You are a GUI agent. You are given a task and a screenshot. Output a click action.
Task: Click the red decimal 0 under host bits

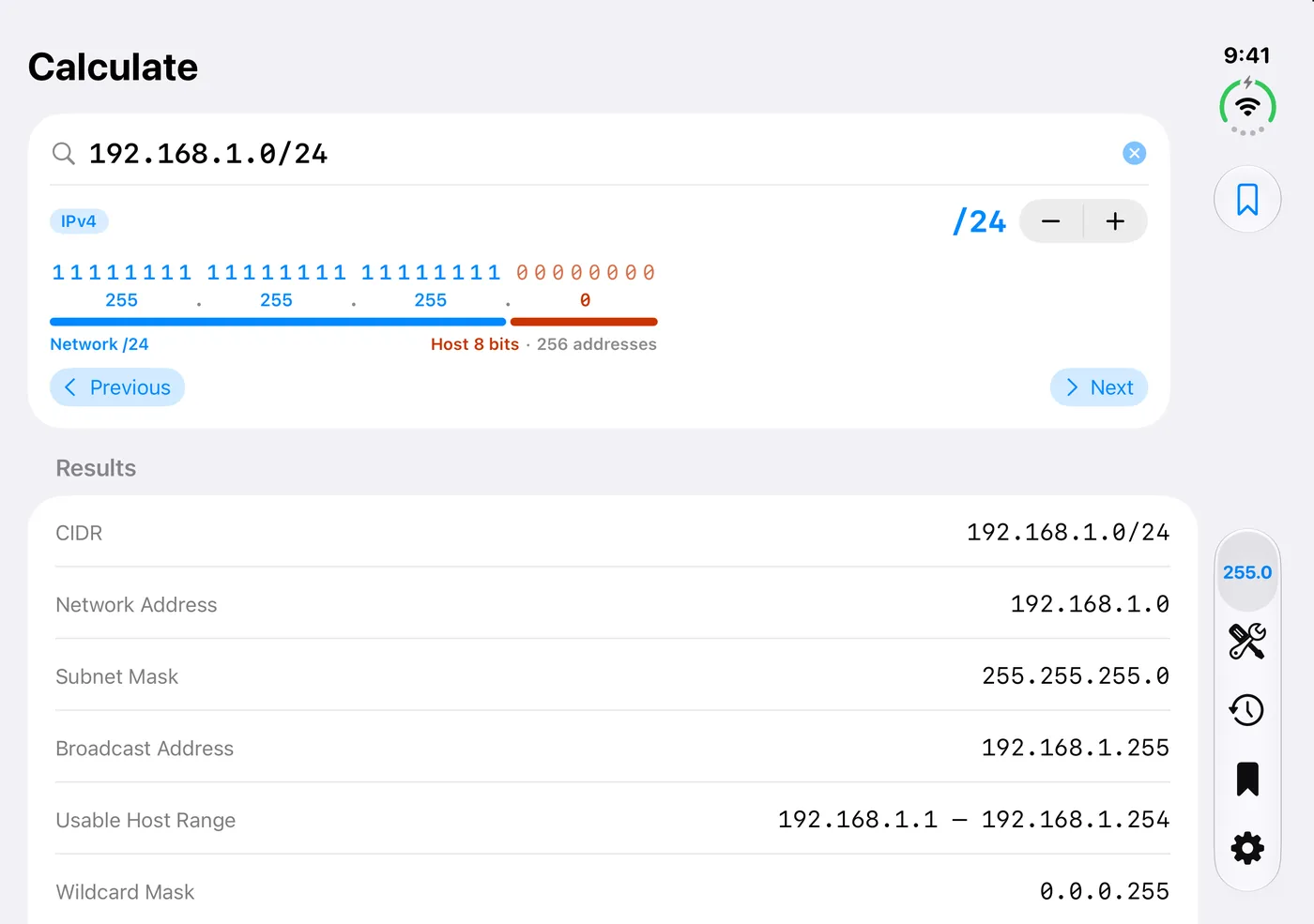click(x=586, y=300)
